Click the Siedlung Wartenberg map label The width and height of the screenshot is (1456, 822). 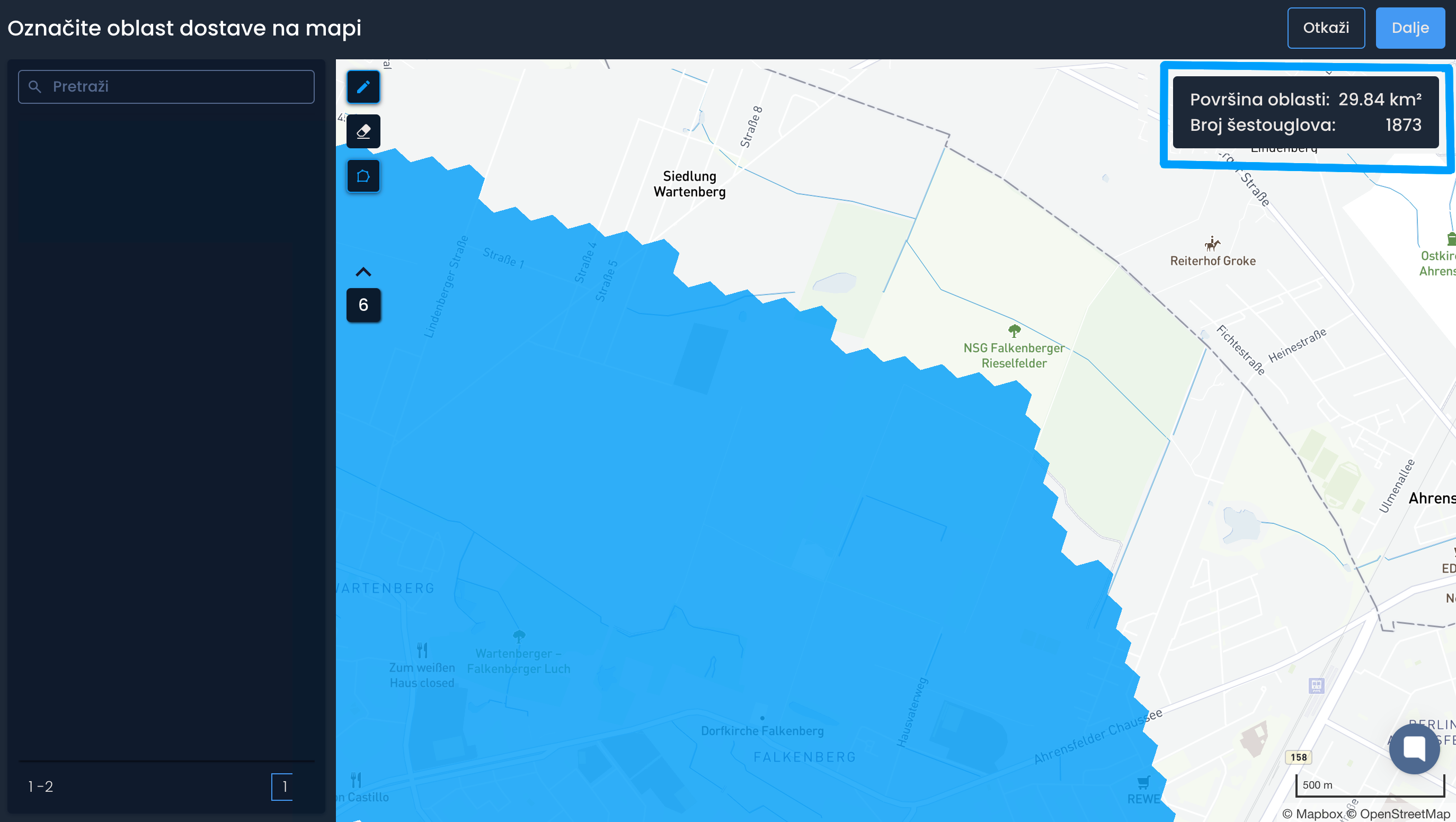[689, 184]
